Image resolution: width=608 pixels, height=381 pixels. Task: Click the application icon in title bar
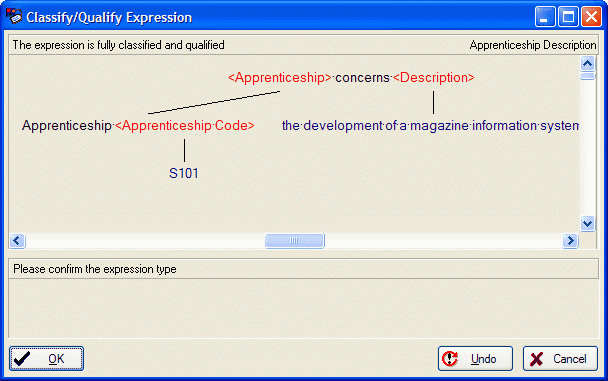(14, 17)
